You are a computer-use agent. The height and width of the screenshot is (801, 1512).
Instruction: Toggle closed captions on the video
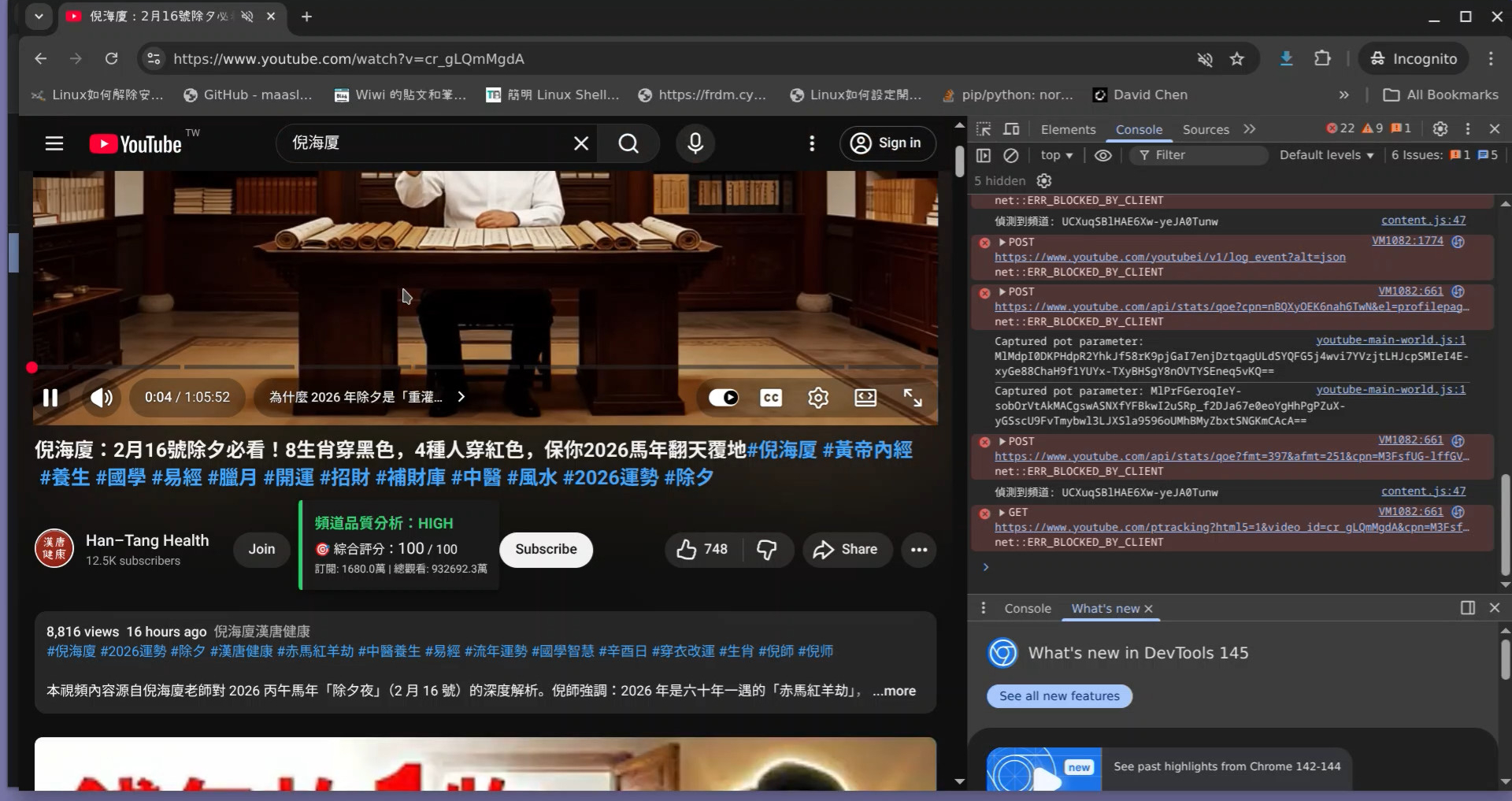pos(771,398)
